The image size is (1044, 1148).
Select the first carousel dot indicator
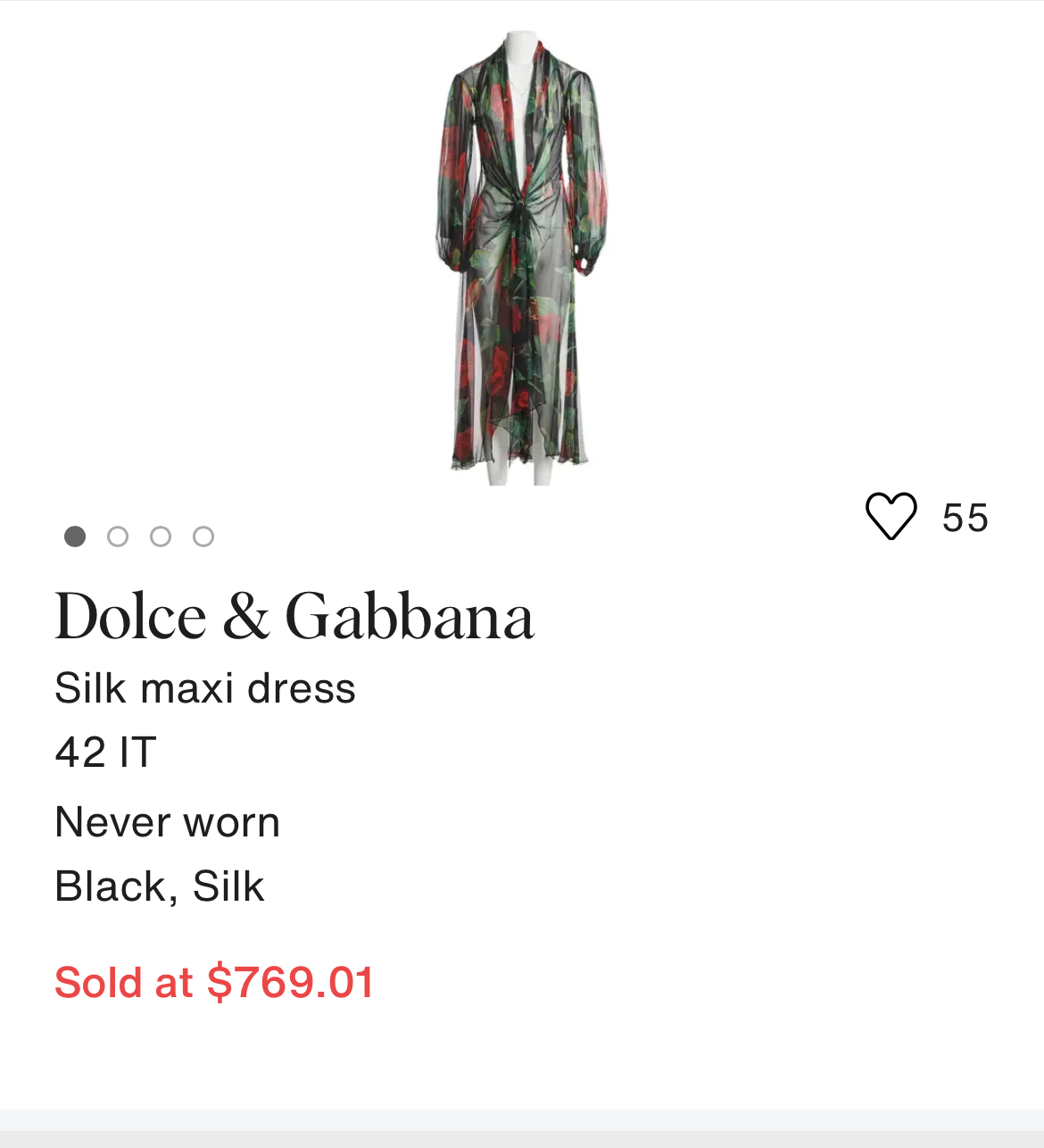[75, 537]
